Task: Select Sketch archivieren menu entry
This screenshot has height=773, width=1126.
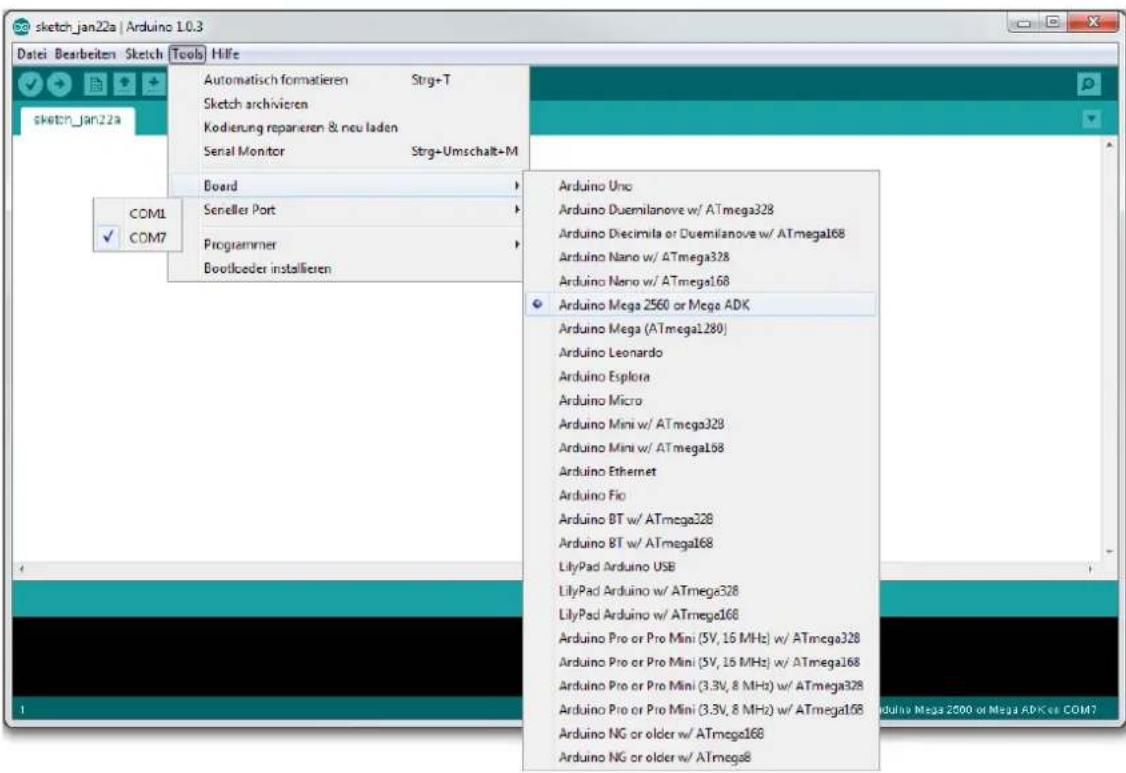Action: tap(348, 103)
